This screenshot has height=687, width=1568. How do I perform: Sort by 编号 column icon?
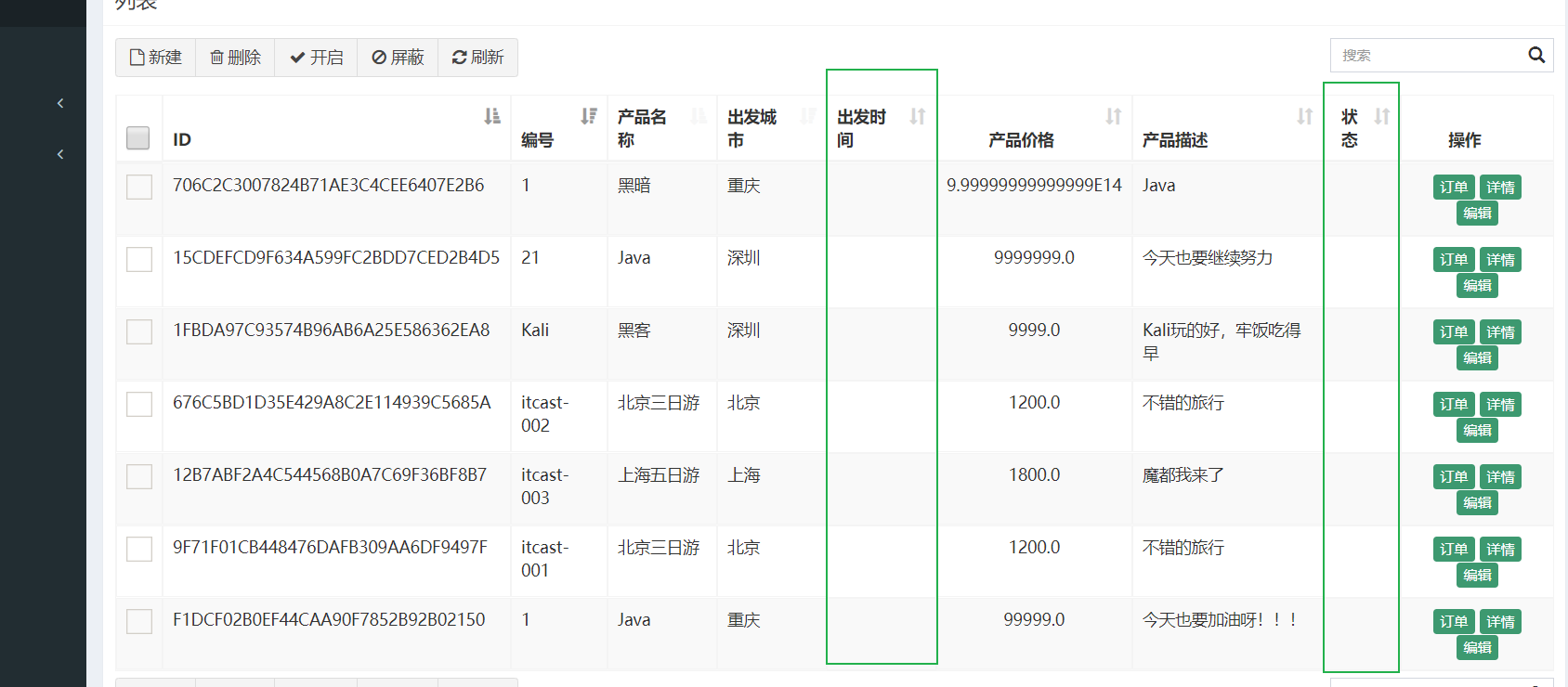tap(589, 116)
